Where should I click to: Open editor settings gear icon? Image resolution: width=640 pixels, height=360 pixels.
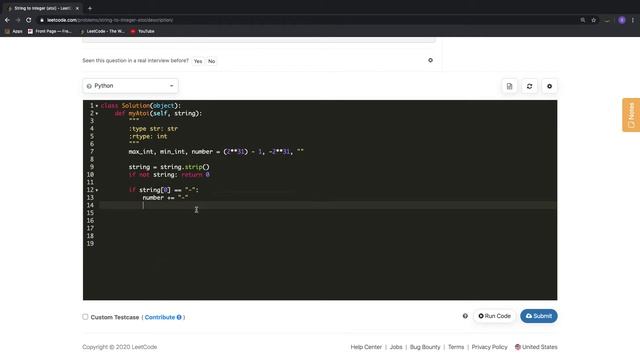pos(549,86)
